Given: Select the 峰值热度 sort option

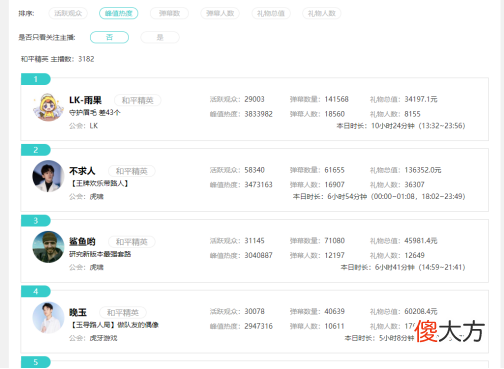Looking at the screenshot, I should tap(119, 13).
